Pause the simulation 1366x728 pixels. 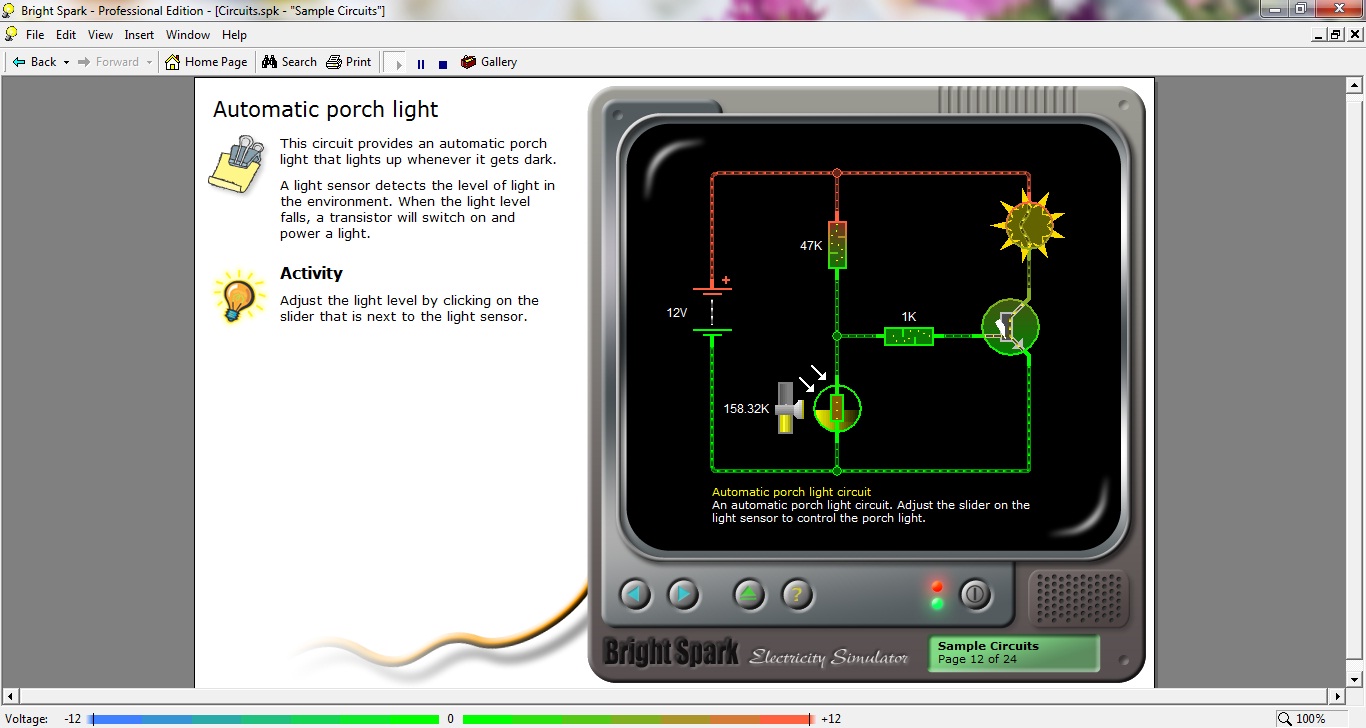[x=421, y=64]
